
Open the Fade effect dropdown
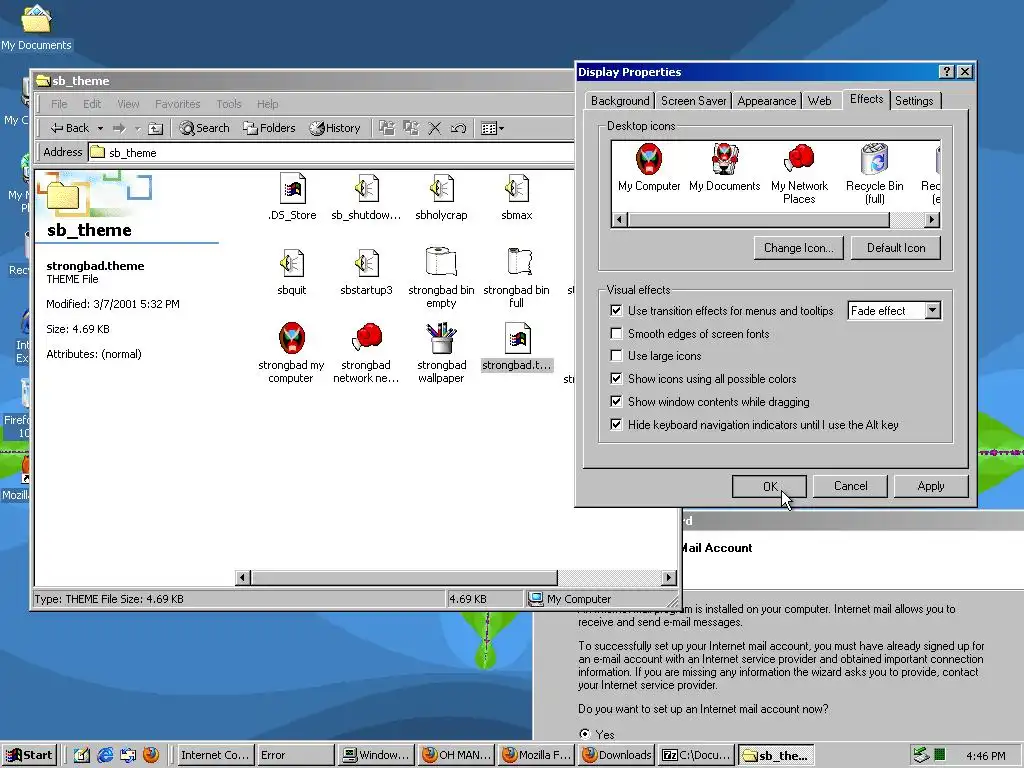tap(933, 310)
